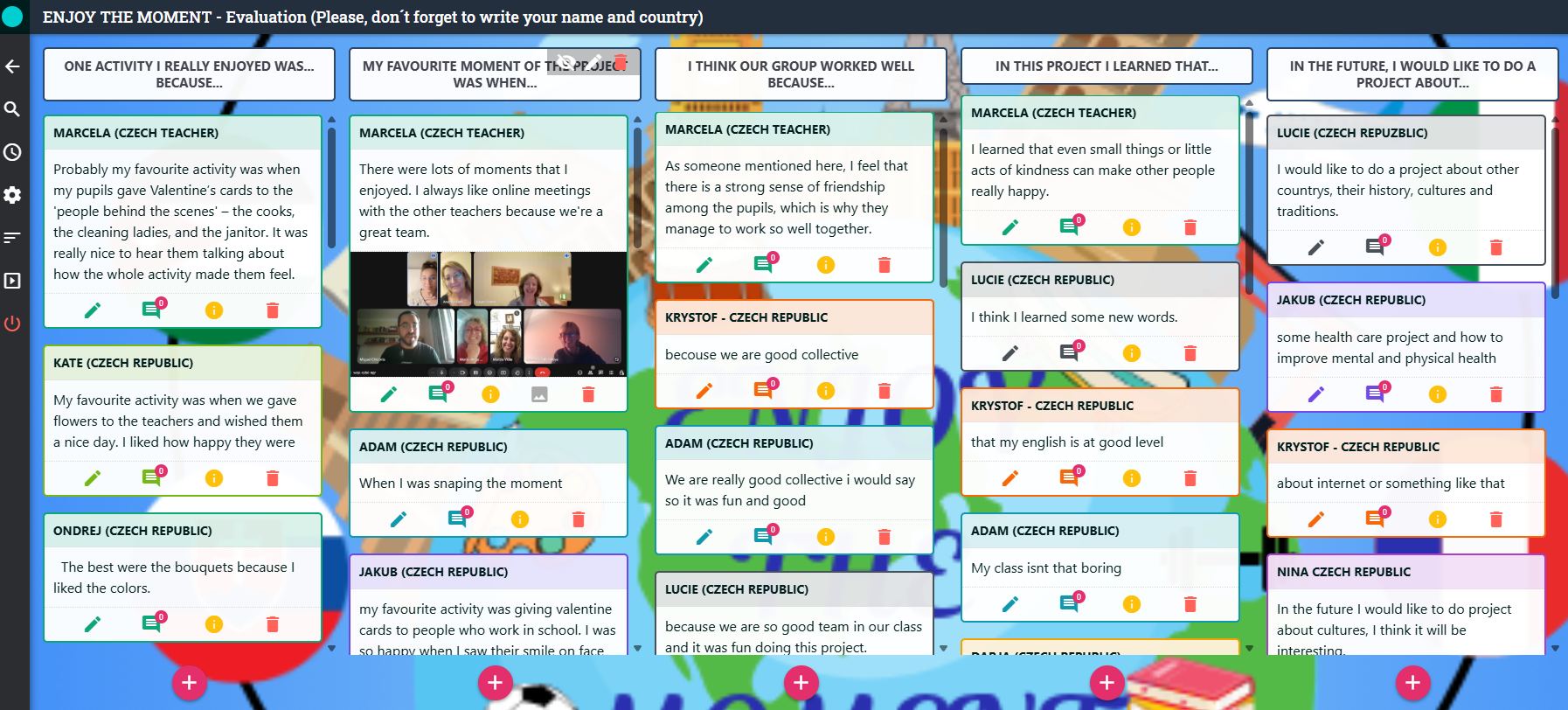
Task: Click the back arrow in the left sidebar
Action: click(x=12, y=66)
